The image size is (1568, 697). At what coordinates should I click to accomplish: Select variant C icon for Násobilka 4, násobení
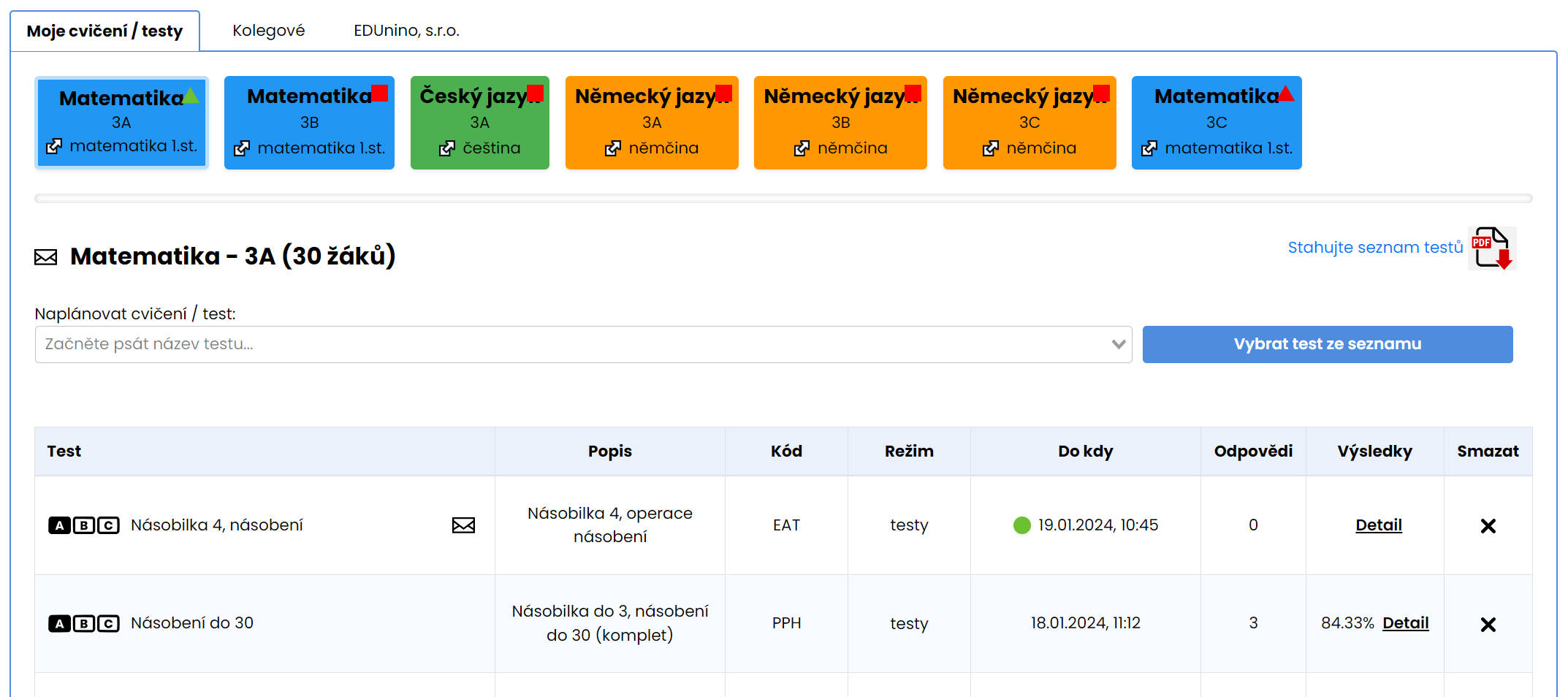pos(108,525)
